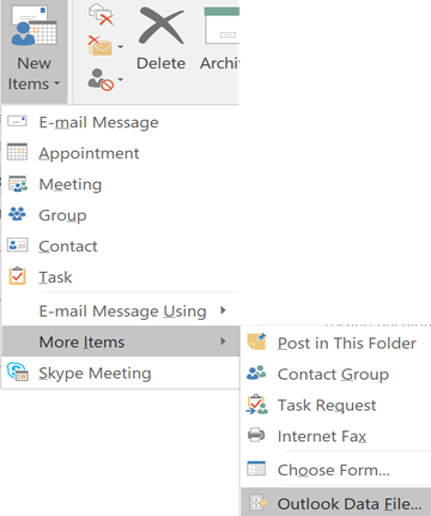Select the Internet Fax printer icon
The height and width of the screenshot is (516, 431).
[256, 435]
